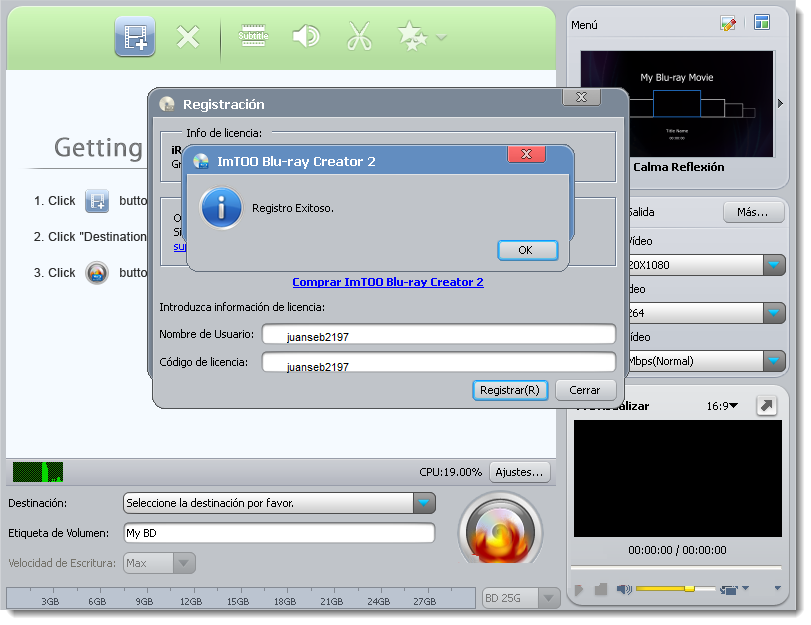811x625 pixels.
Task: Open the Subtitle toolbar tool
Action: click(x=253, y=36)
